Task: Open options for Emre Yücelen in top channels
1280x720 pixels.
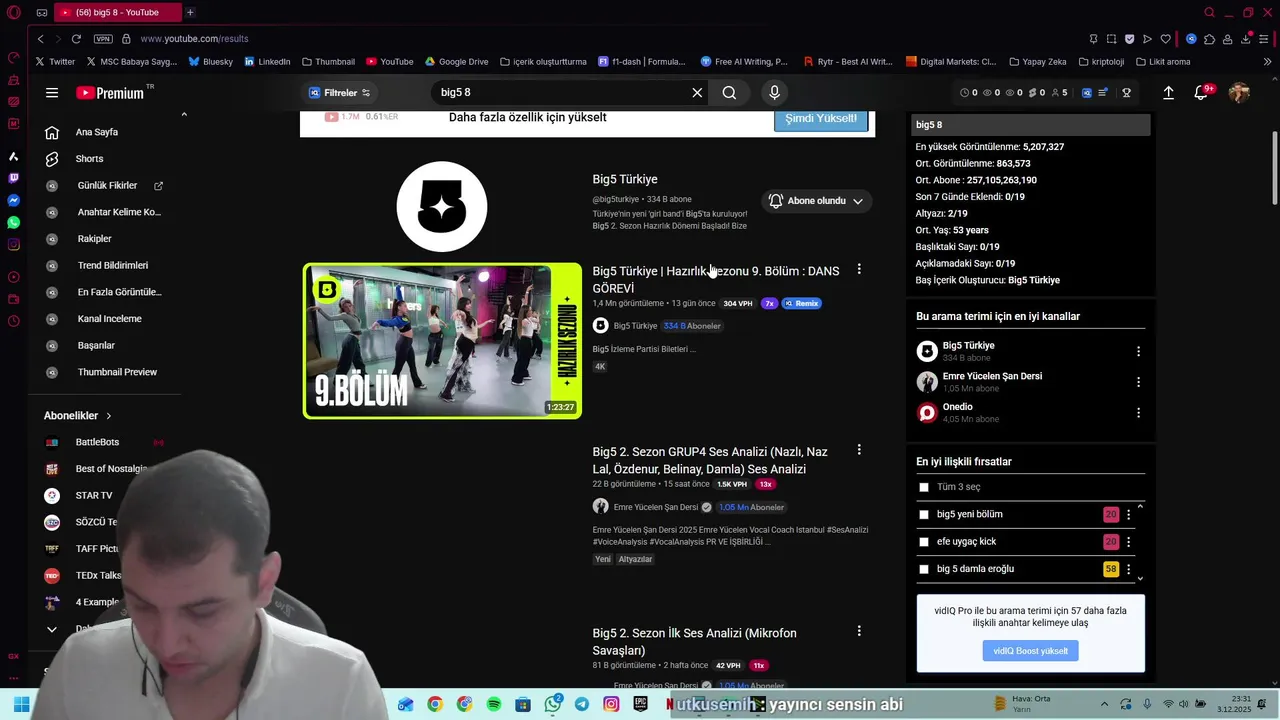Action: (x=1138, y=382)
